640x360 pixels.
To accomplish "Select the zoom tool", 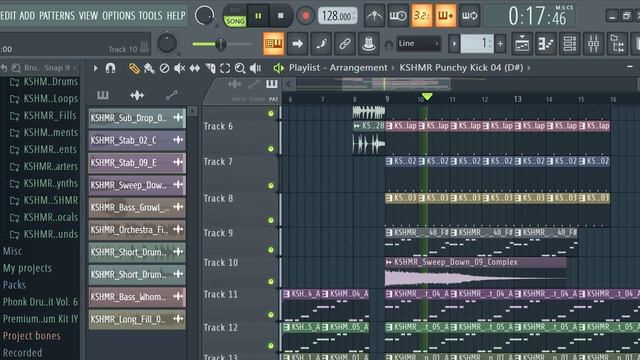I will (240, 68).
